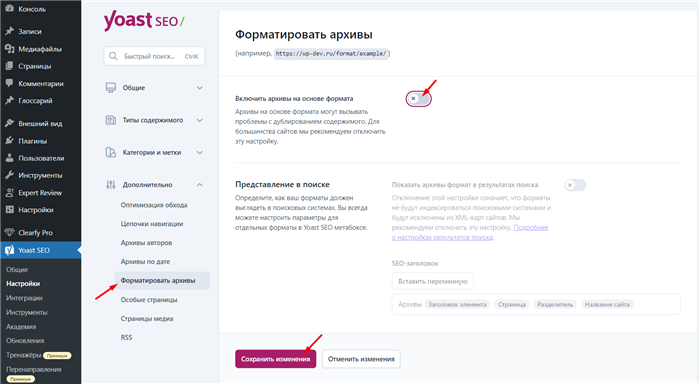Open Настройки under Yoast SEO submenu
Viewport: 700px width, 384px height.
pos(23,284)
